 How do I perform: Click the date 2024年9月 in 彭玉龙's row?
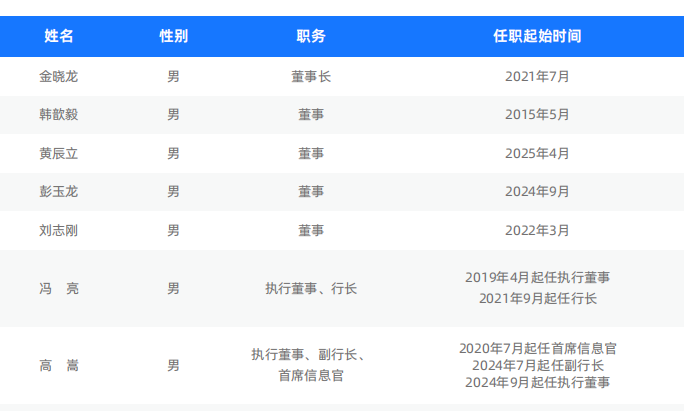537,191
